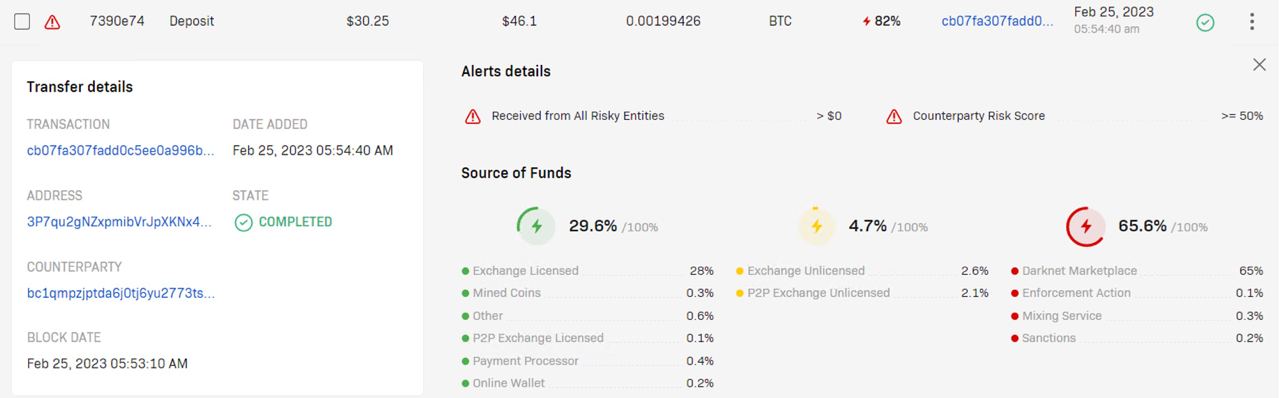Click the red alert triangle on the row
Screen dimensions: 1280x398
pos(52,21)
